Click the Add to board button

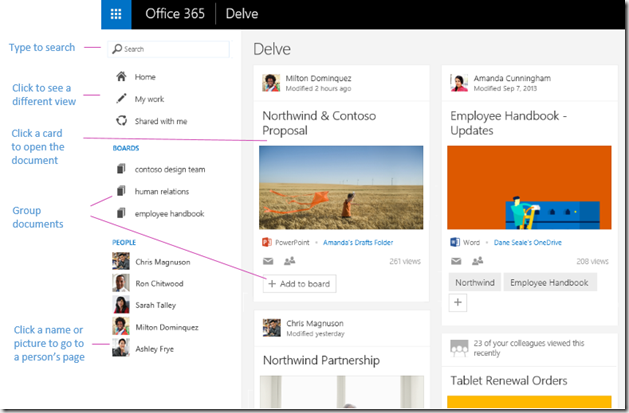(299, 284)
